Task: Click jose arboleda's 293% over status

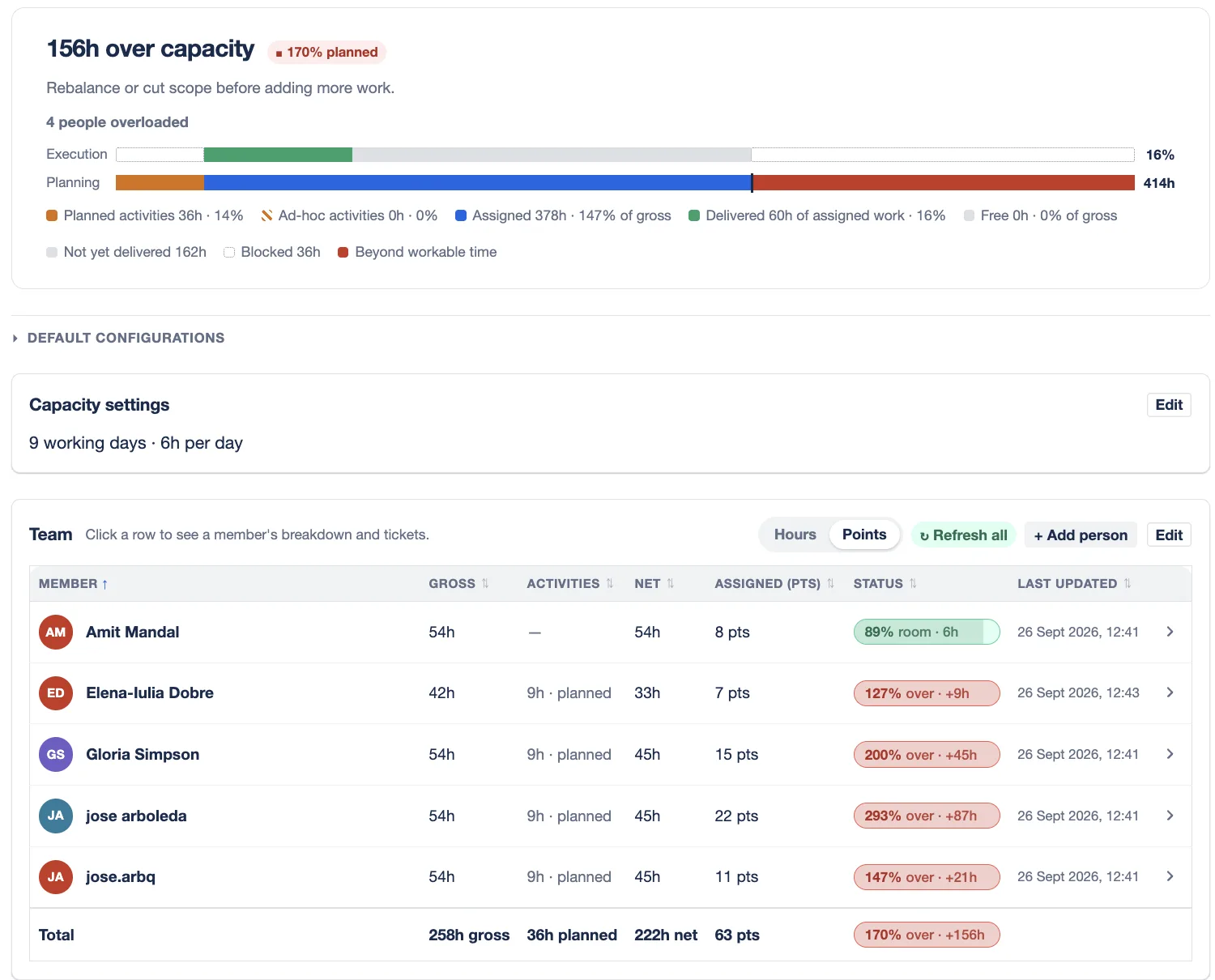Action: pos(927,816)
